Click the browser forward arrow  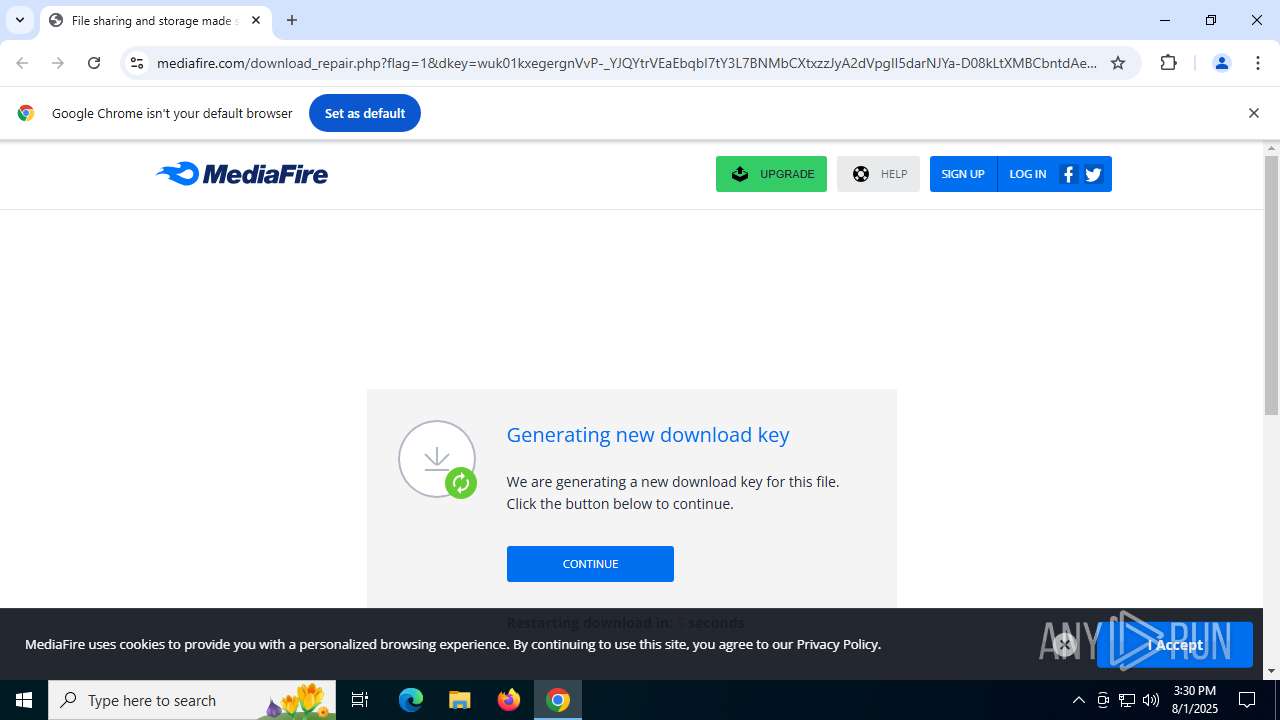tap(58, 63)
